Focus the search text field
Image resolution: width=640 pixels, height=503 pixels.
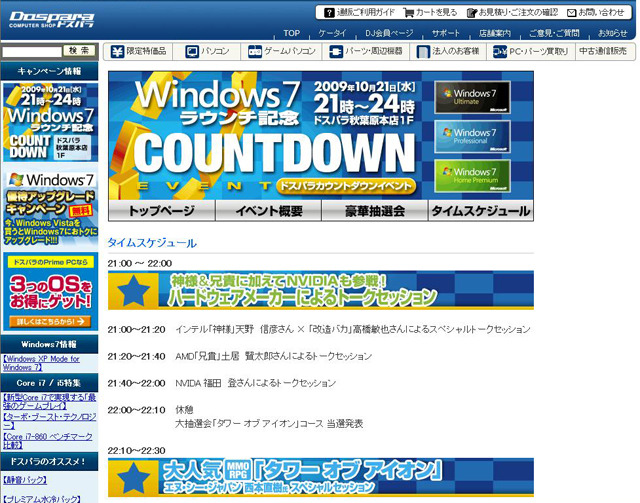(32, 51)
